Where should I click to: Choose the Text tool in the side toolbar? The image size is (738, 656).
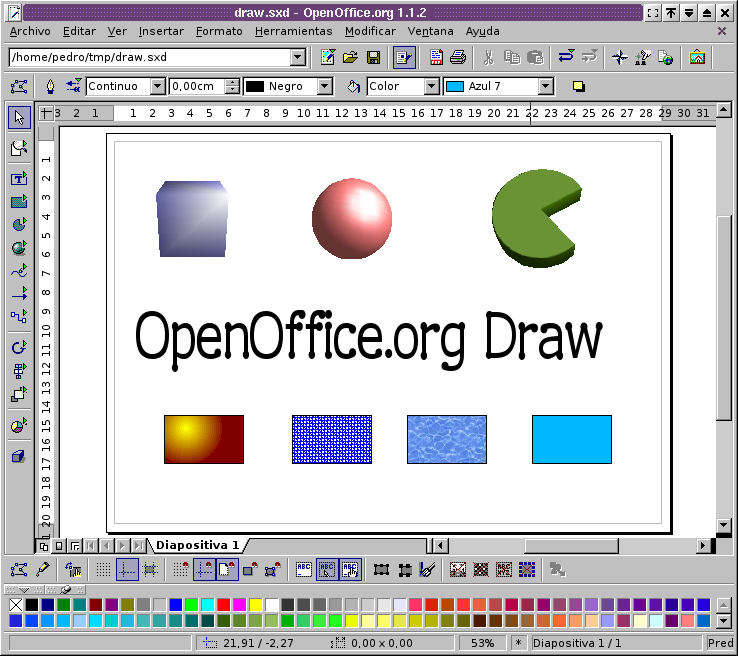click(19, 179)
